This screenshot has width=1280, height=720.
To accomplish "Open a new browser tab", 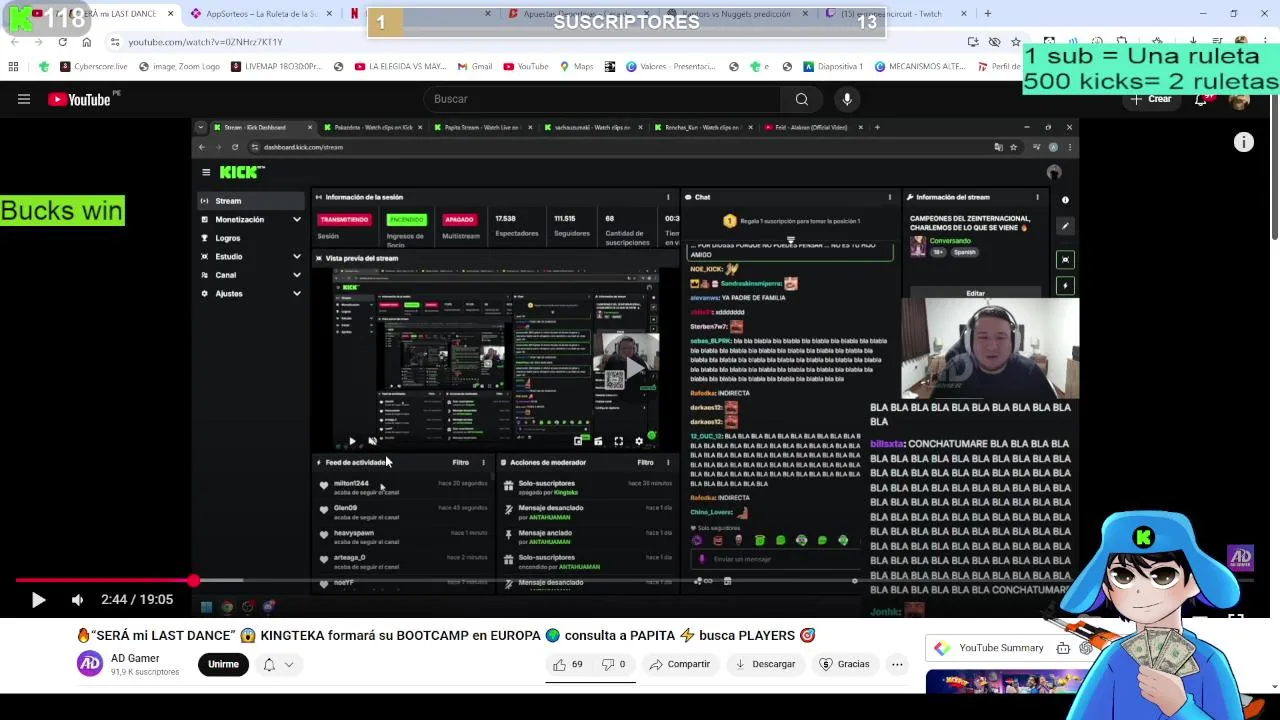I will coord(987,14).
